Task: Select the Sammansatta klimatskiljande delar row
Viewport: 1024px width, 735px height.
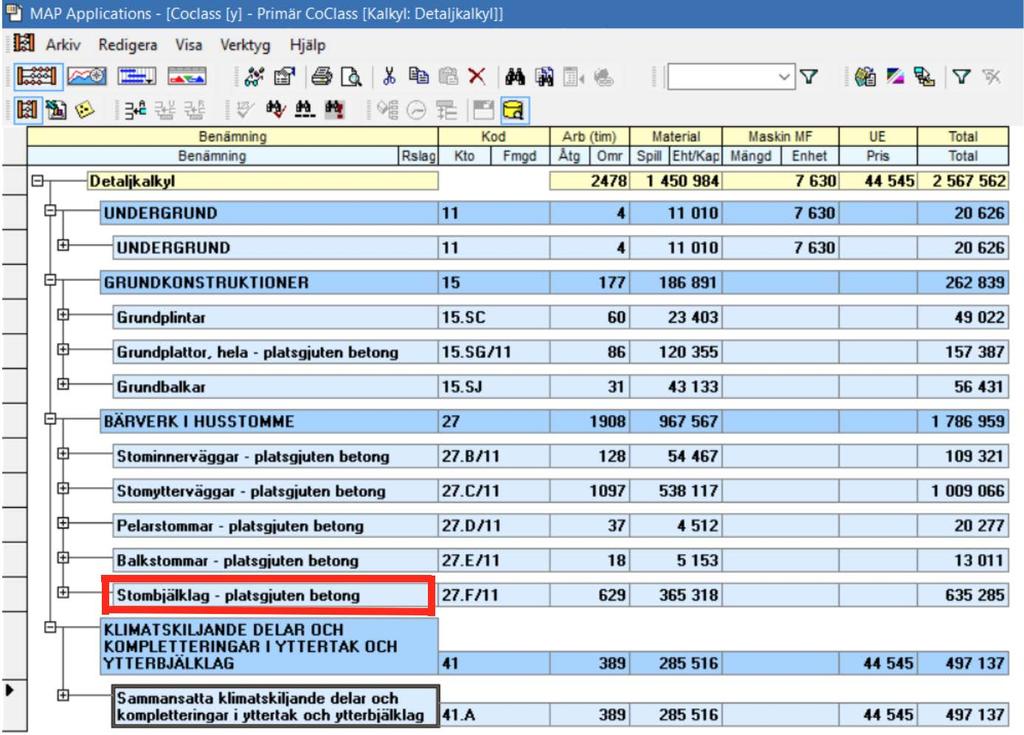Action: [276, 706]
